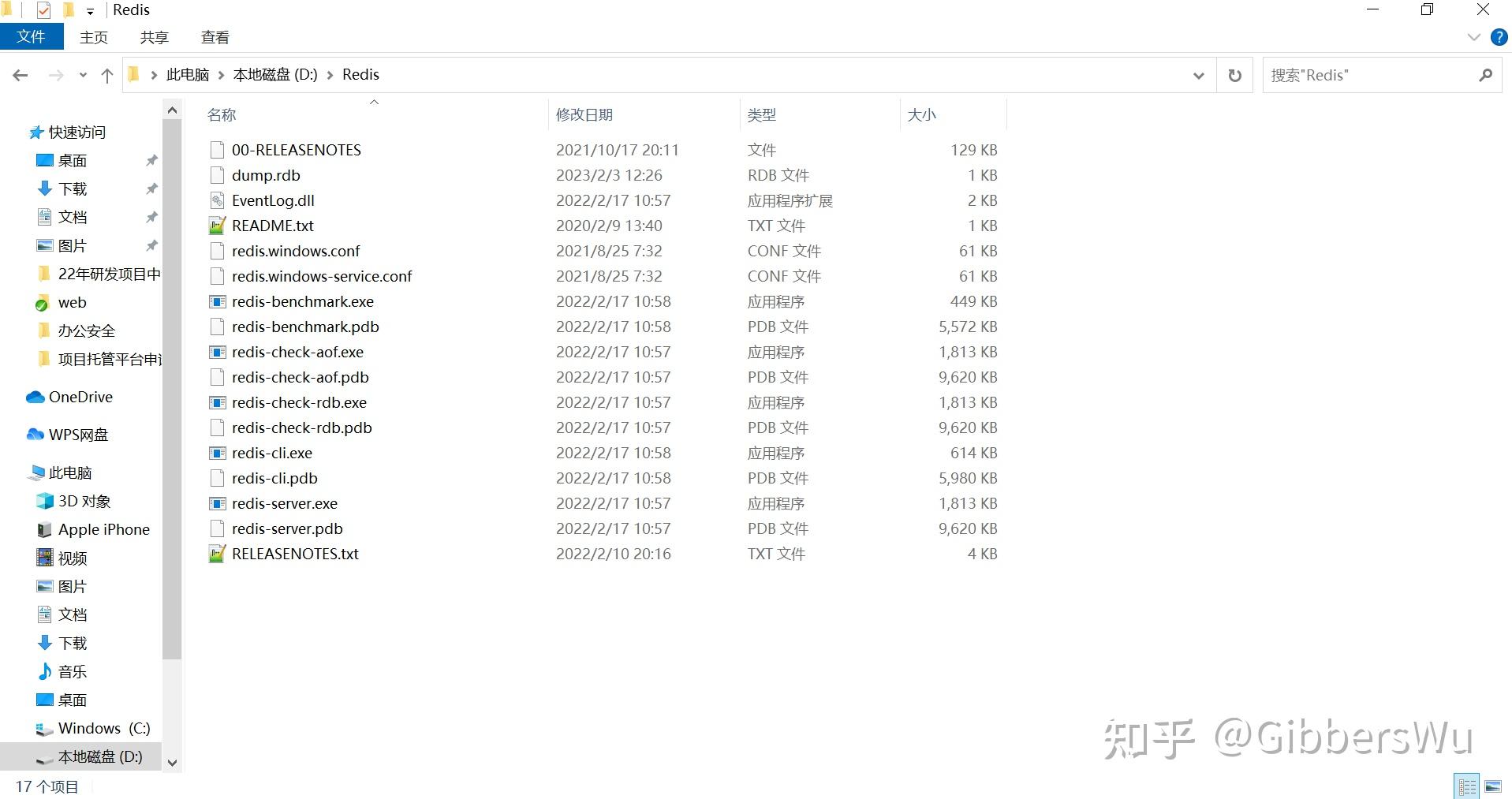1512x799 pixels.
Task: Unpin 图片 from Quick Access
Action: click(x=151, y=245)
